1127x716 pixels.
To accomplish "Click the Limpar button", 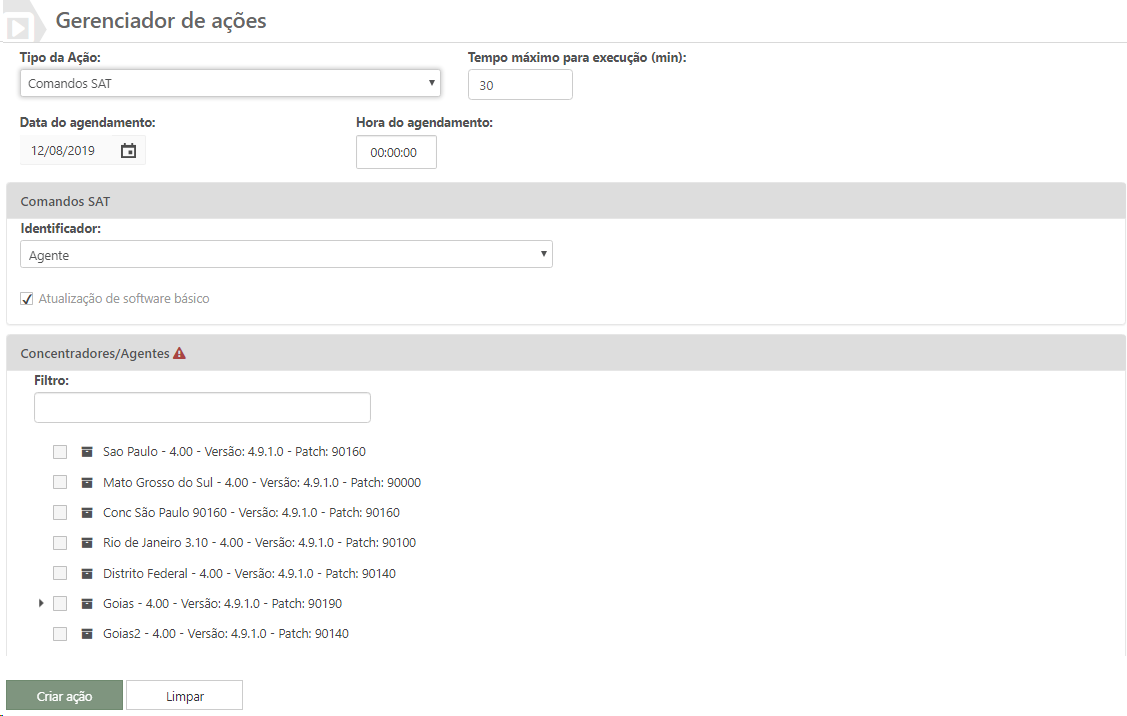I will tap(185, 695).
